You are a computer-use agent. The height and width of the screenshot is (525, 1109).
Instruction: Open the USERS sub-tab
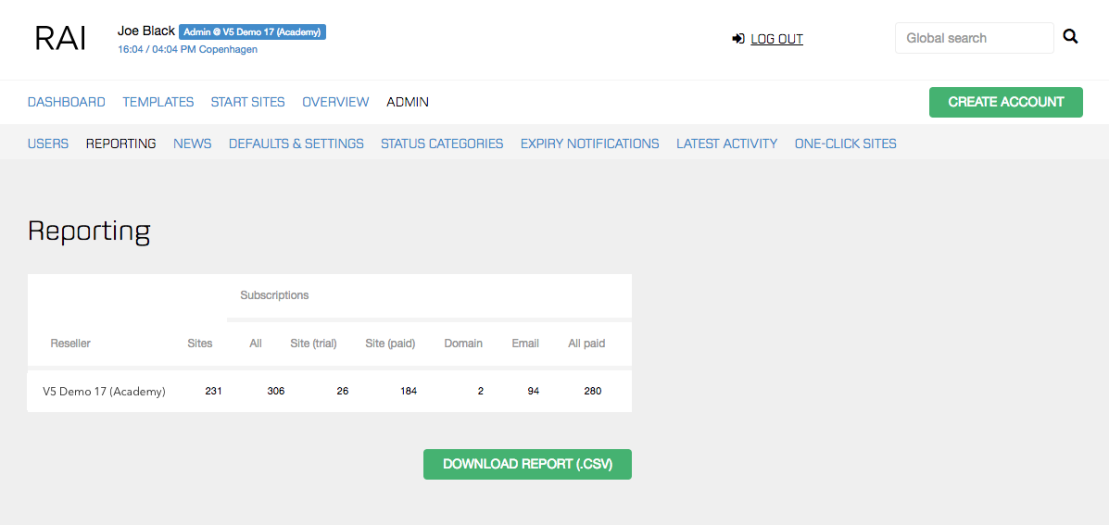tap(48, 144)
